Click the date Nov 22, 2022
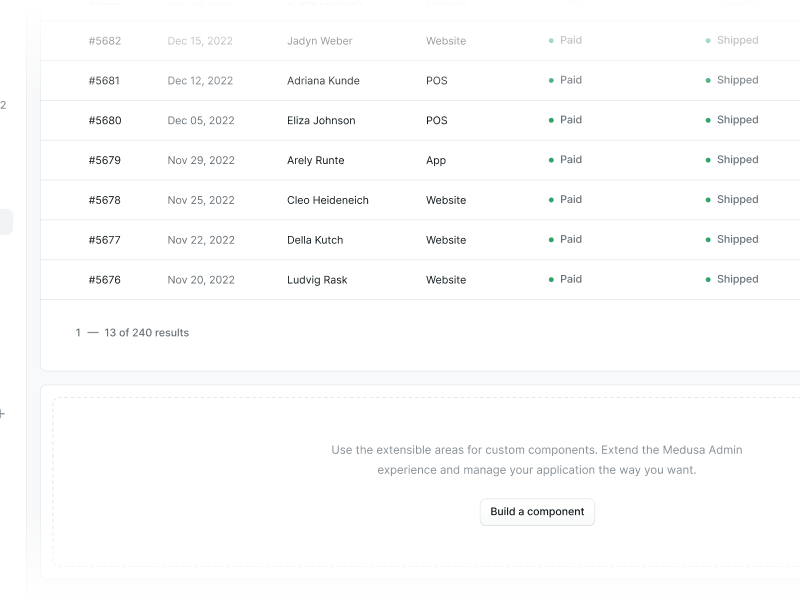800x608 pixels. point(201,240)
